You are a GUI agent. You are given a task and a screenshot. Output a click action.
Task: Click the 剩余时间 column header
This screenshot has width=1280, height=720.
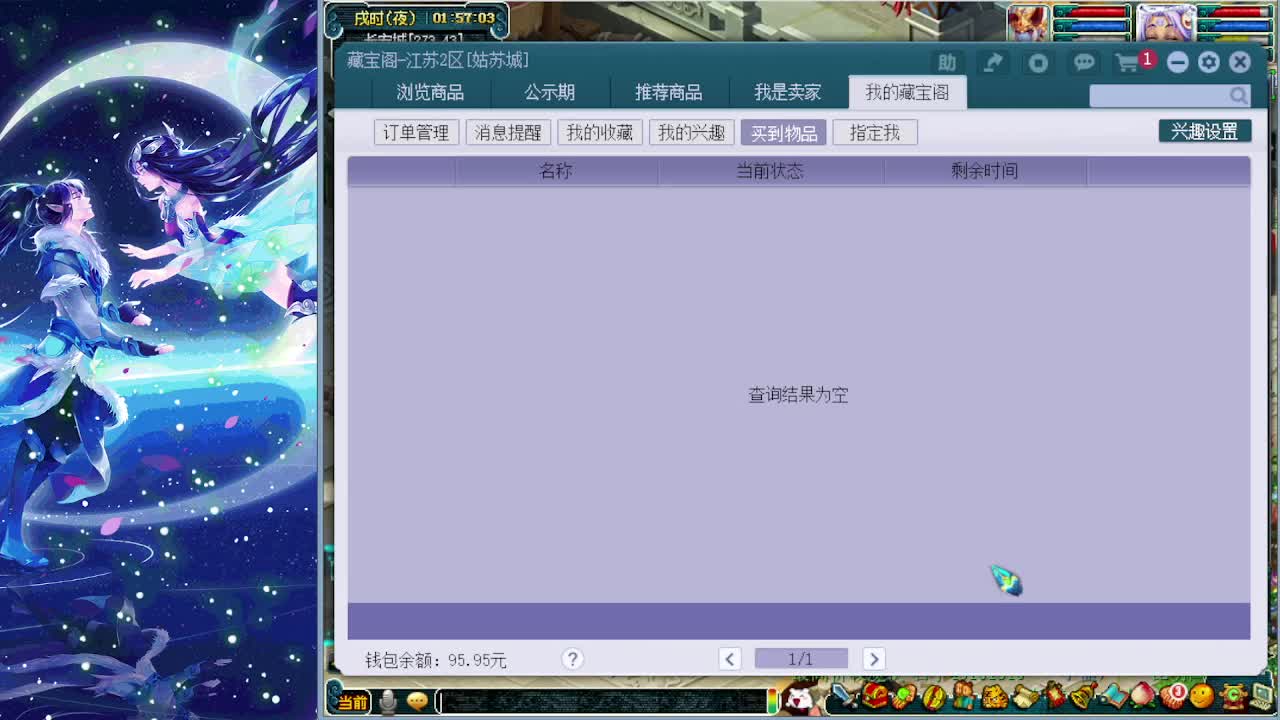pyautogui.click(x=985, y=171)
